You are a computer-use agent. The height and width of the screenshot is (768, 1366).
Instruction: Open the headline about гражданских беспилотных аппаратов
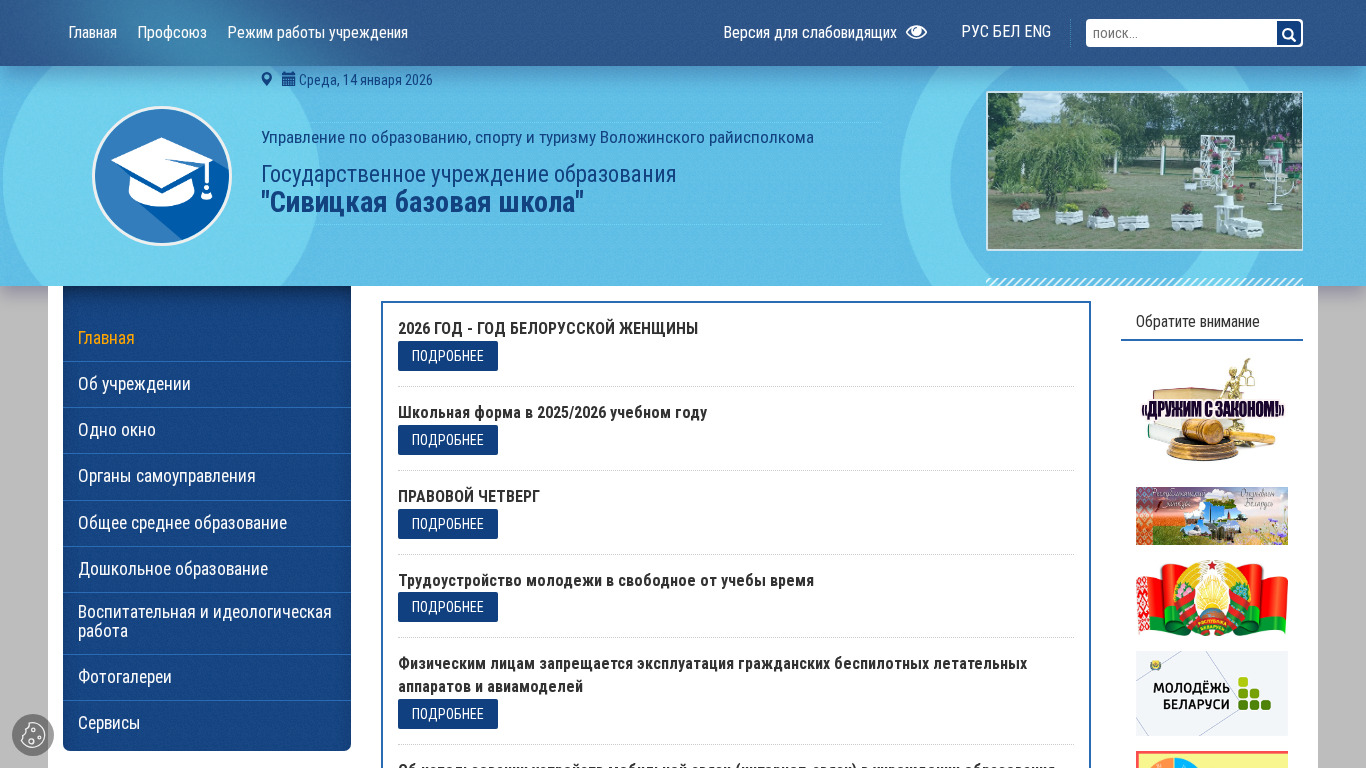click(x=713, y=675)
